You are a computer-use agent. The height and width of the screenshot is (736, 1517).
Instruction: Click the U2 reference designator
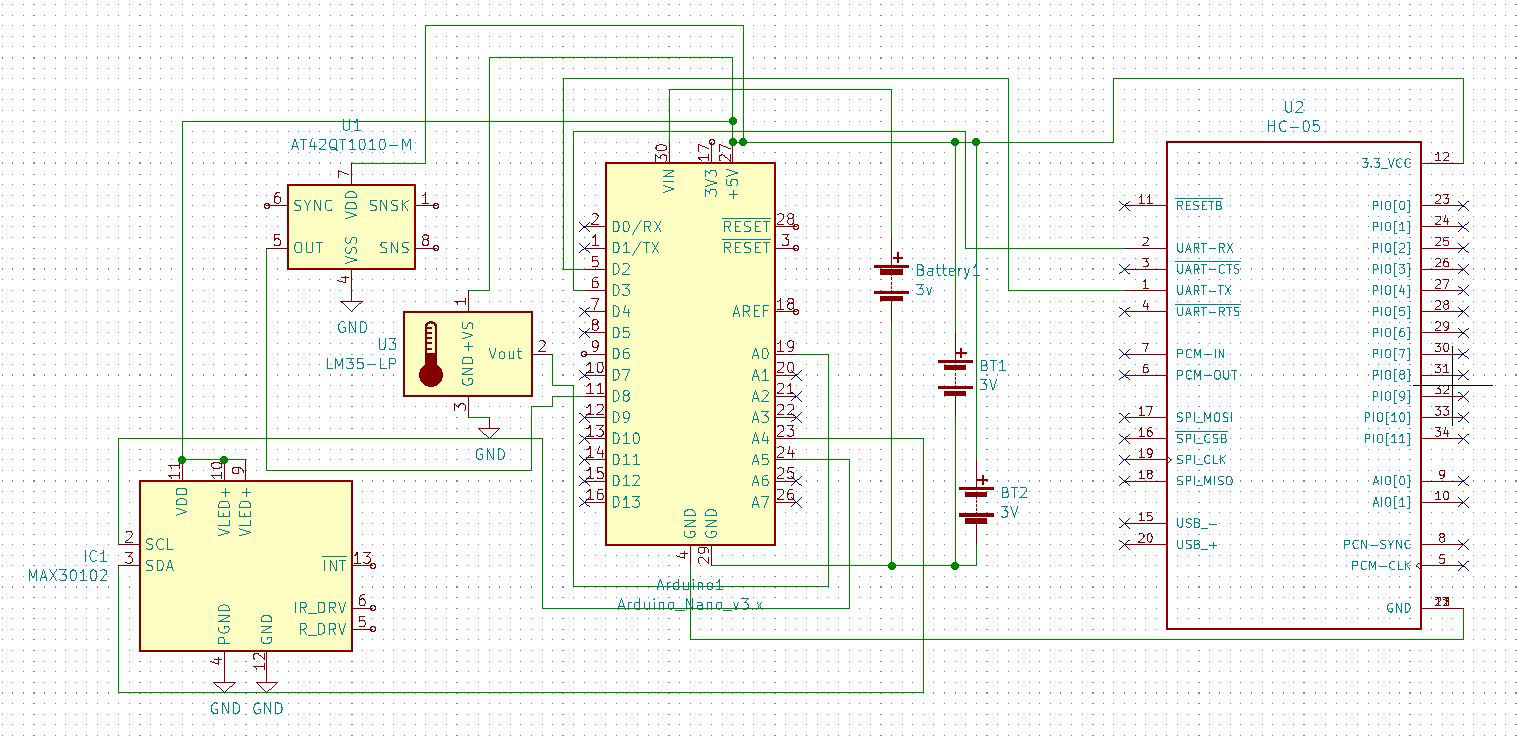(1294, 107)
